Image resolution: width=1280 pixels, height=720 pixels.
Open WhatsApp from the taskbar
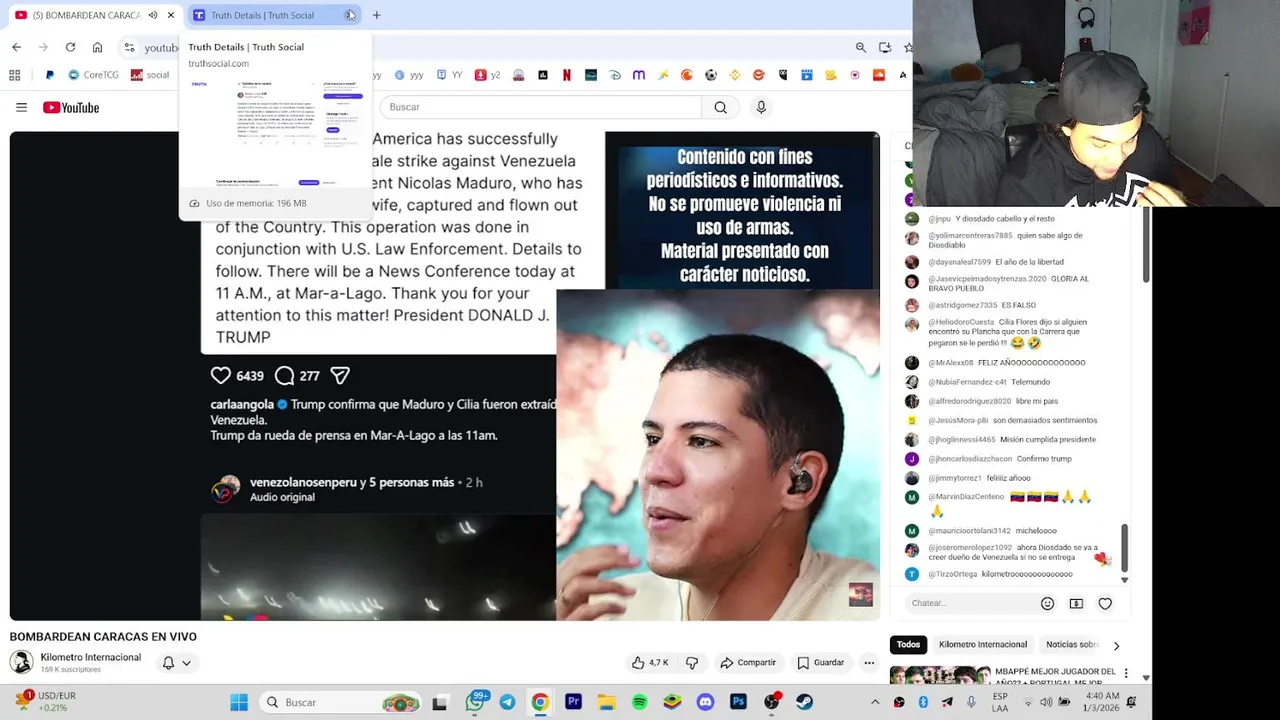click(475, 702)
